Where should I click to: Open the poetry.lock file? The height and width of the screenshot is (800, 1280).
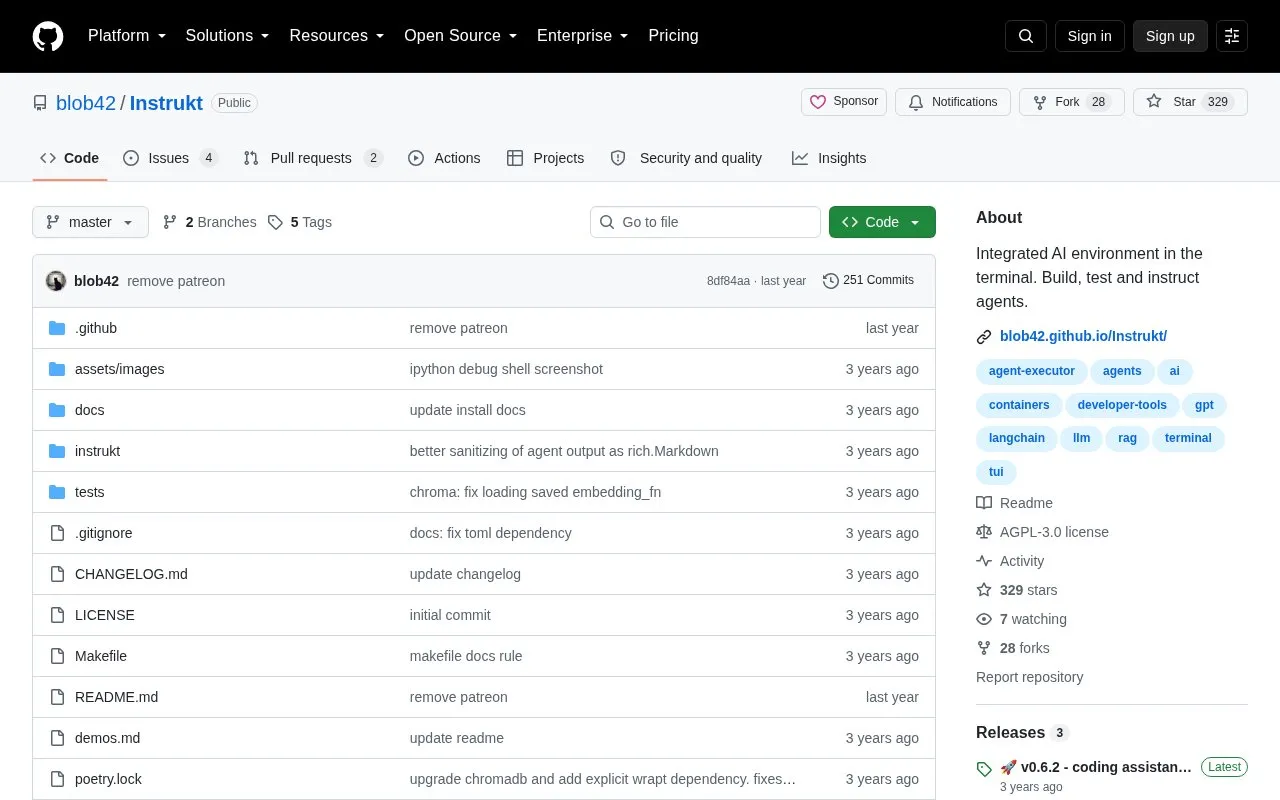coord(108,779)
